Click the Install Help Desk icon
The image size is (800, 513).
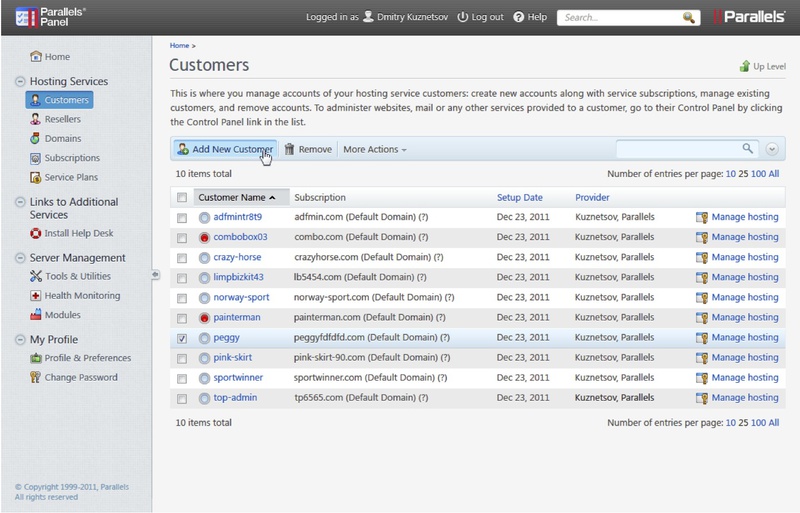[x=36, y=234]
